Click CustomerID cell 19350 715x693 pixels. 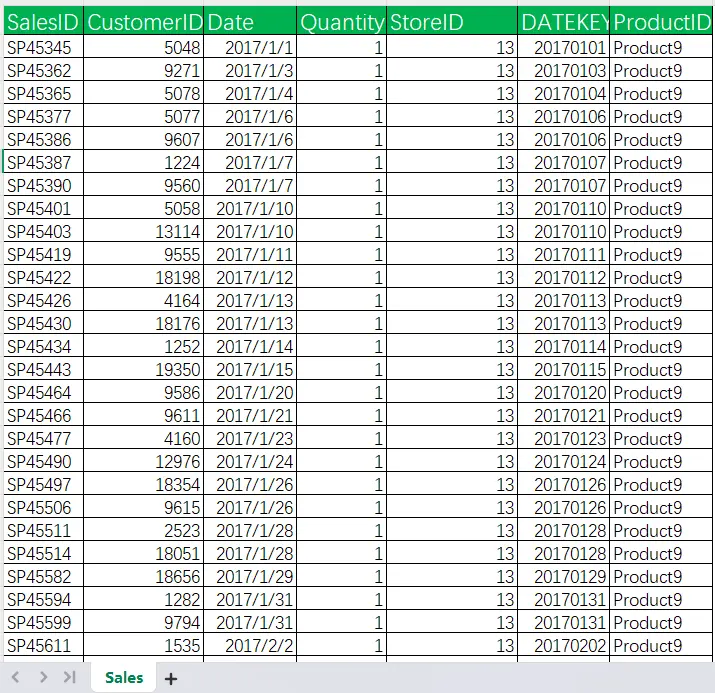coord(144,368)
